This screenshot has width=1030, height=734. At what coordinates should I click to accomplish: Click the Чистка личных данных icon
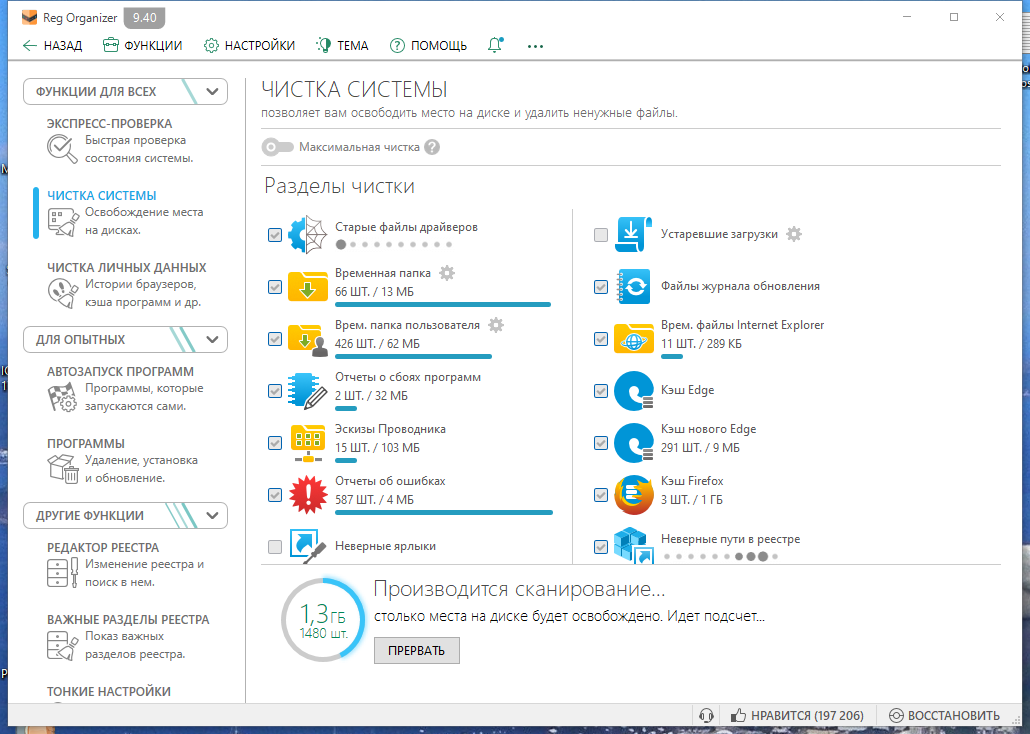point(63,293)
